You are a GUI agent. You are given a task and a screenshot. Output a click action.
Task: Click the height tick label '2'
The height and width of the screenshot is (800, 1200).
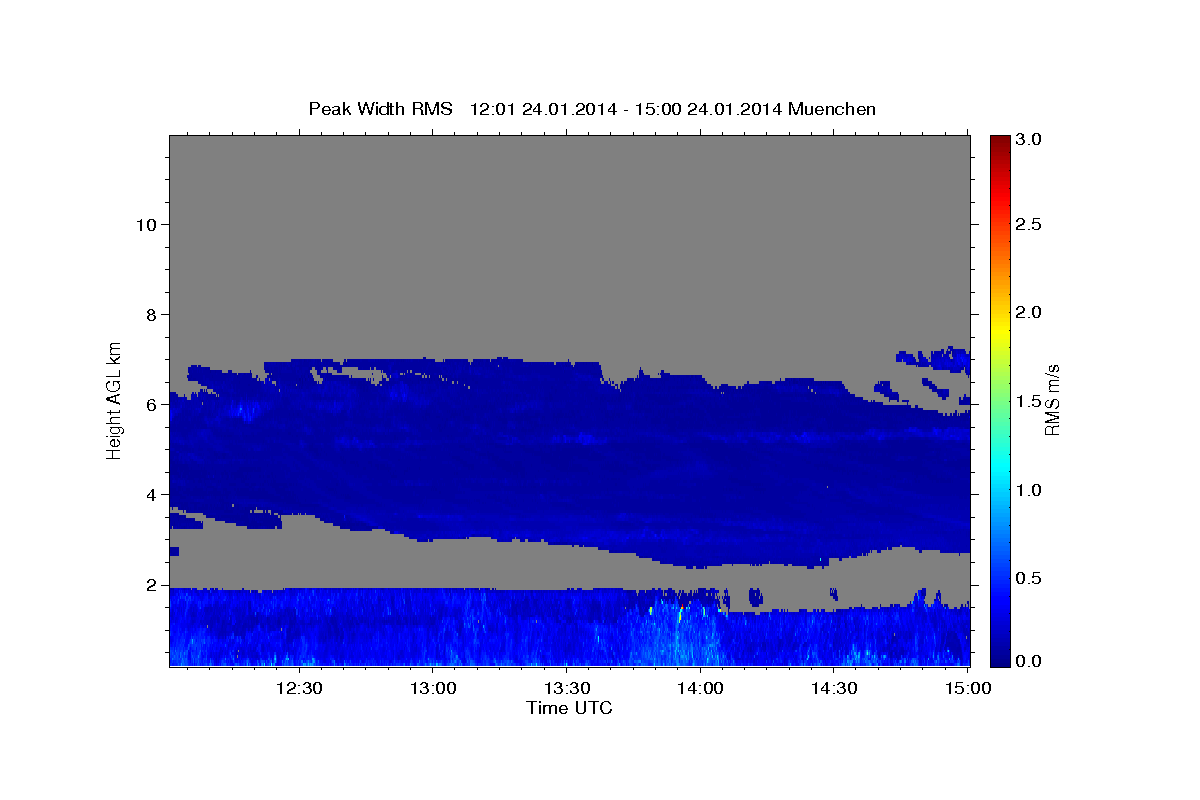click(x=150, y=585)
